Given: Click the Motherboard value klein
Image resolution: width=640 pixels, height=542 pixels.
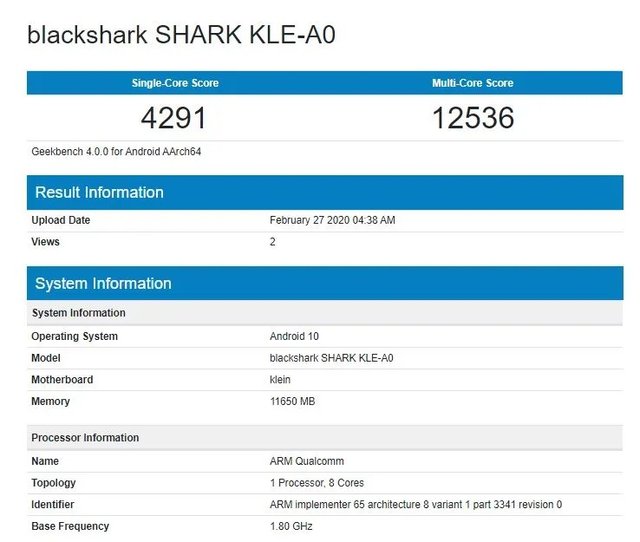Looking at the screenshot, I should click(281, 380).
